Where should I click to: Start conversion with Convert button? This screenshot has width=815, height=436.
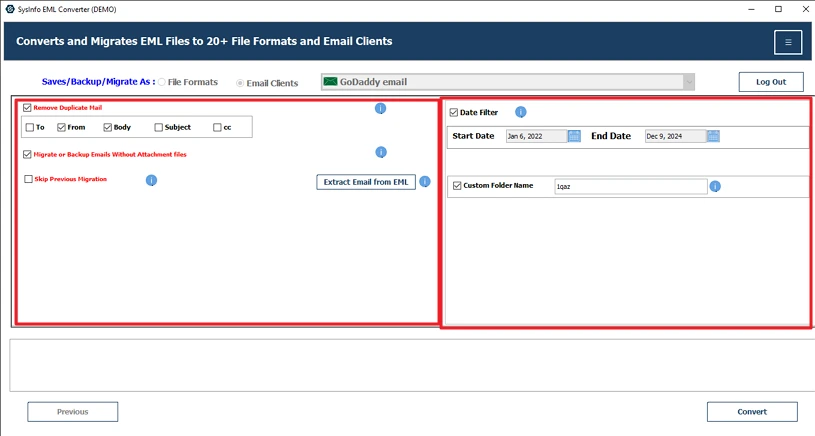(x=752, y=412)
